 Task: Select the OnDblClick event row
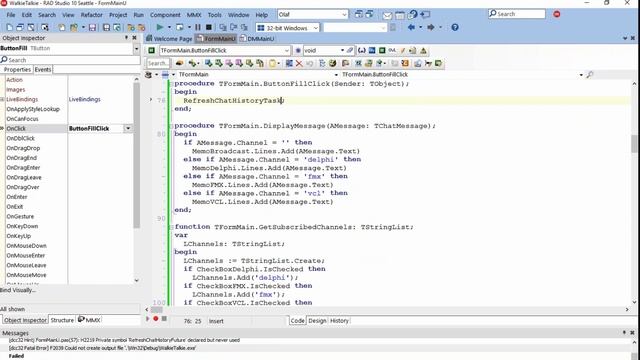coord(69,138)
